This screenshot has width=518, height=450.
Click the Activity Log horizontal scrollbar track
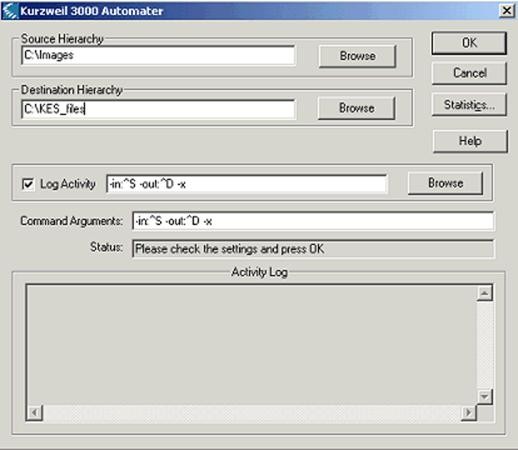[x=252, y=413]
